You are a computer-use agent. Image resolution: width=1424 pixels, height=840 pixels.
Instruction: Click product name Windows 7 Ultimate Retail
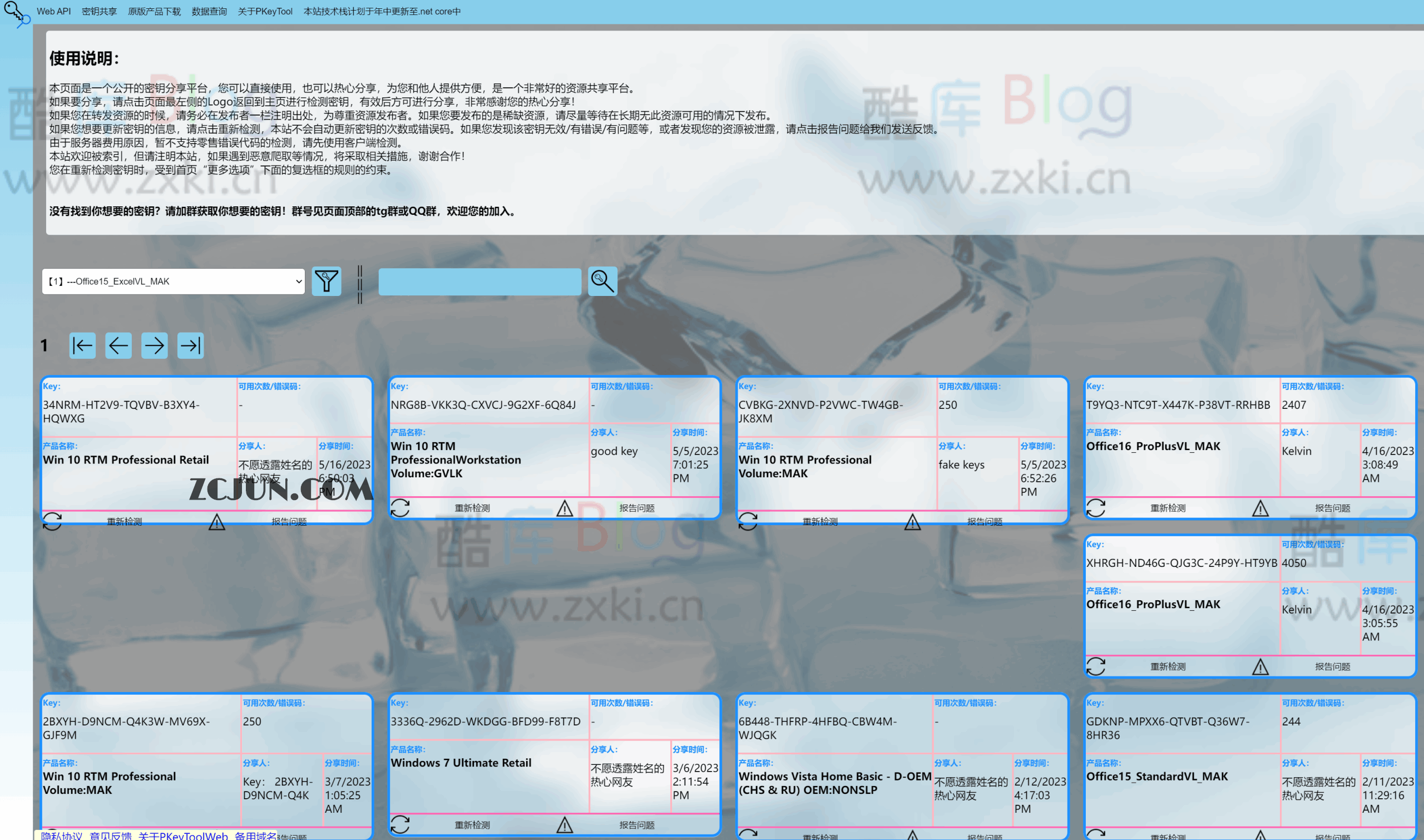click(461, 763)
